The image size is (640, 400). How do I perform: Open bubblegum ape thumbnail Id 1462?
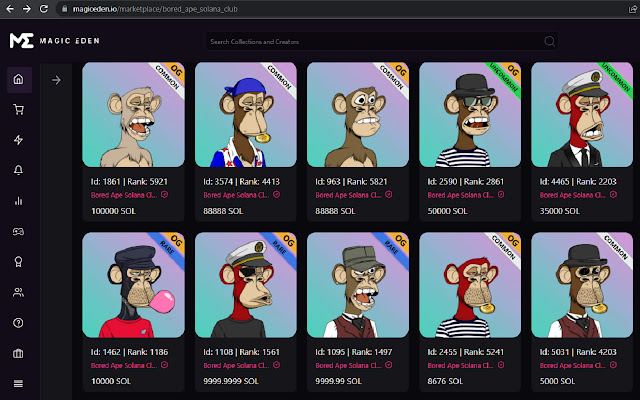click(x=133, y=285)
